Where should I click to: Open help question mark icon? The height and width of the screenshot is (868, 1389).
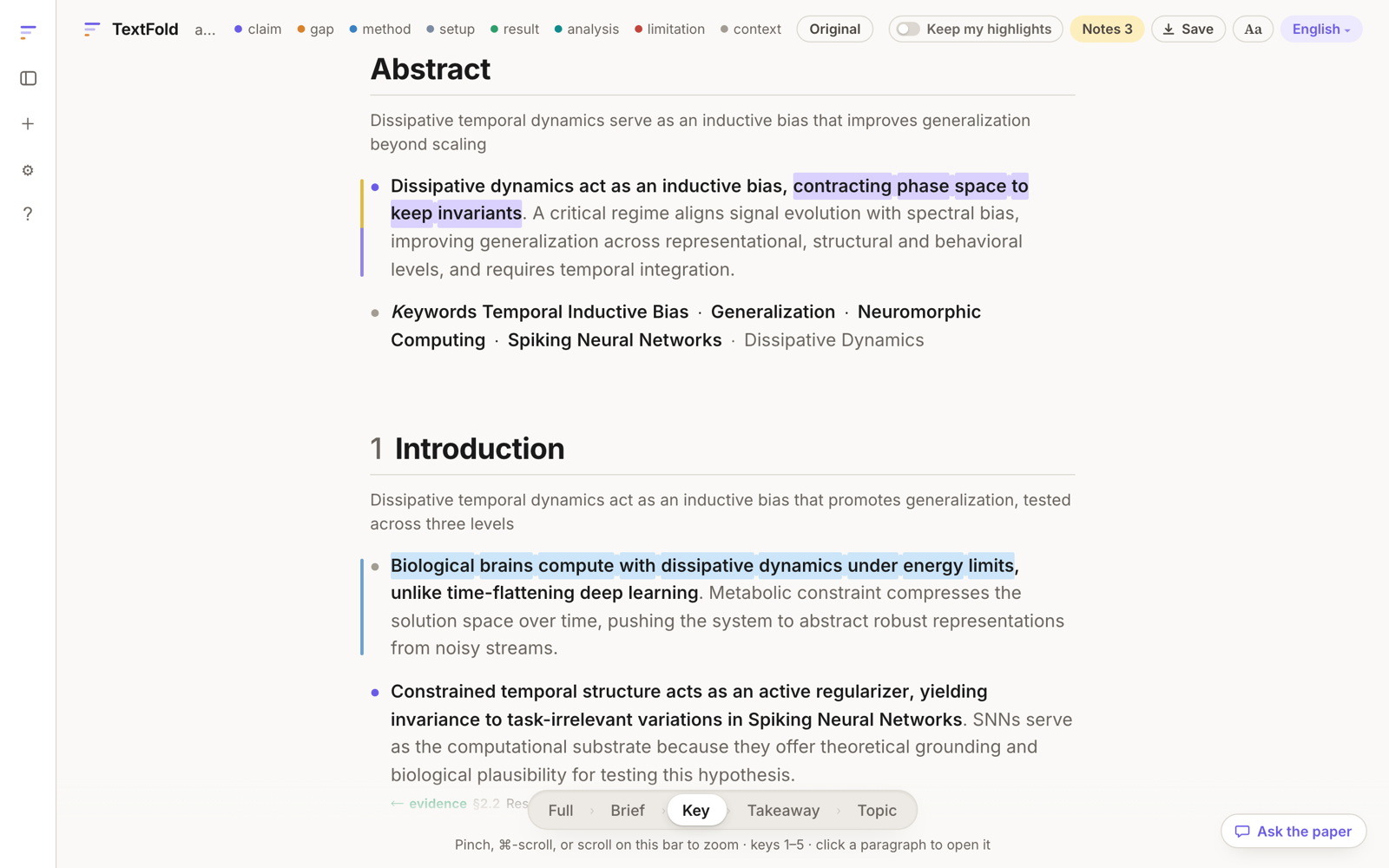(x=28, y=214)
